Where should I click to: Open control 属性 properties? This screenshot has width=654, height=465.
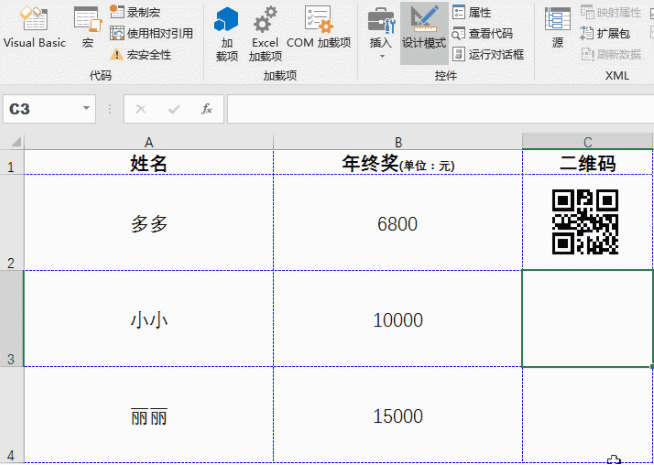pyautogui.click(x=472, y=12)
